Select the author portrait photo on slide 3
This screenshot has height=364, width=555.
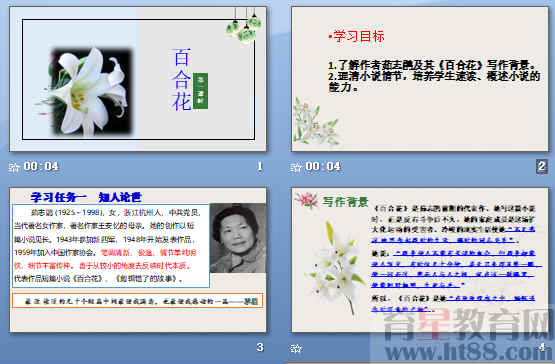pos(238,238)
